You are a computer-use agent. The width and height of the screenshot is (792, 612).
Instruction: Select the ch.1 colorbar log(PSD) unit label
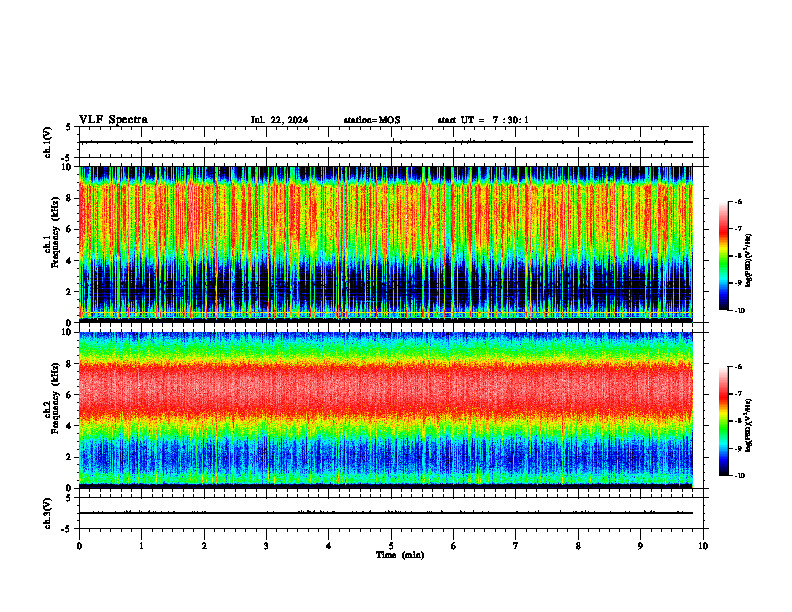coord(749,261)
